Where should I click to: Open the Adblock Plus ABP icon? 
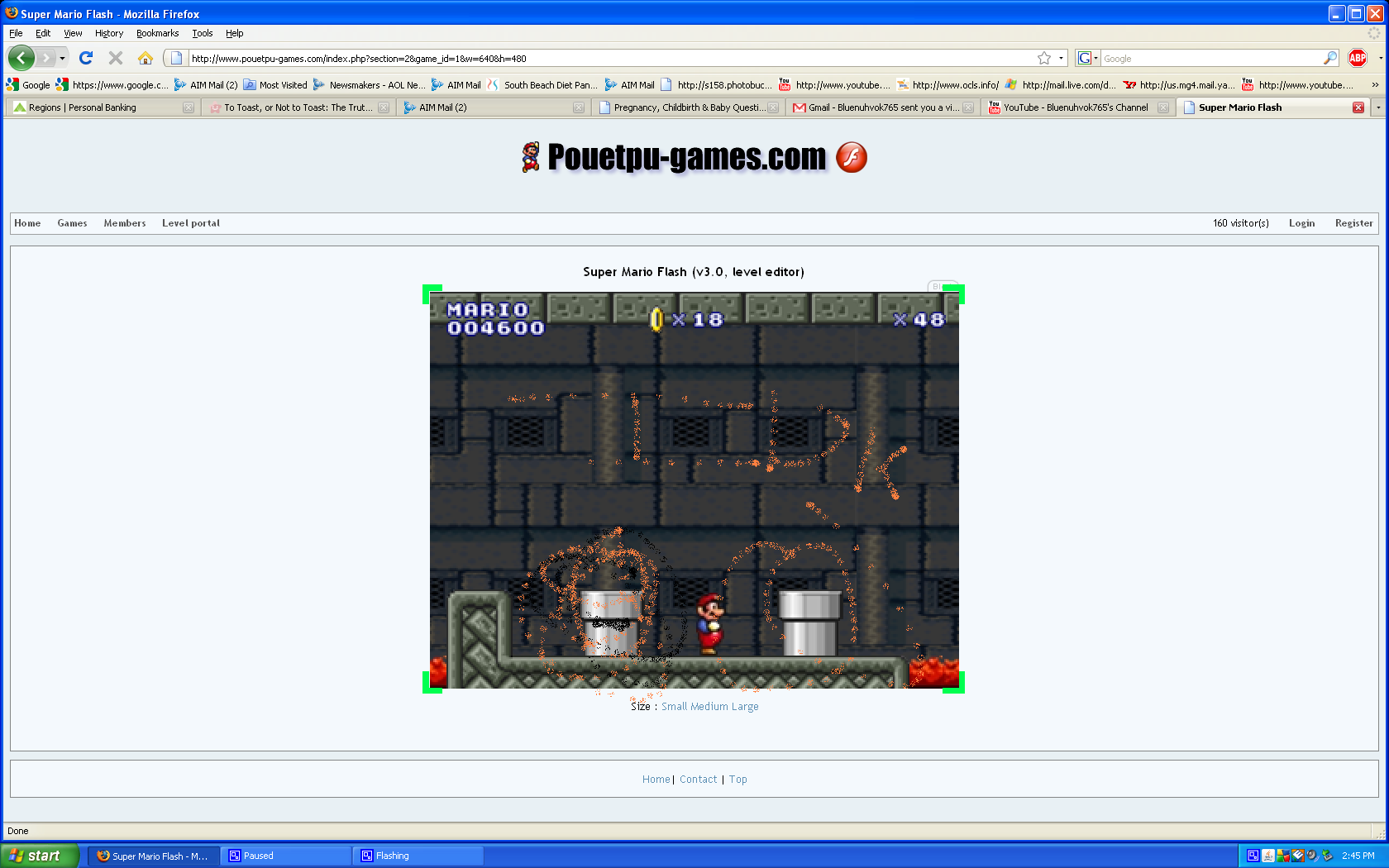pos(1358,58)
